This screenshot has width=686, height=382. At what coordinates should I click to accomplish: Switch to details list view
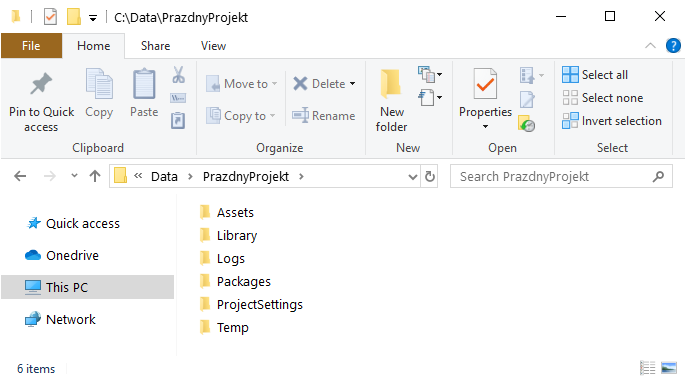point(648,368)
